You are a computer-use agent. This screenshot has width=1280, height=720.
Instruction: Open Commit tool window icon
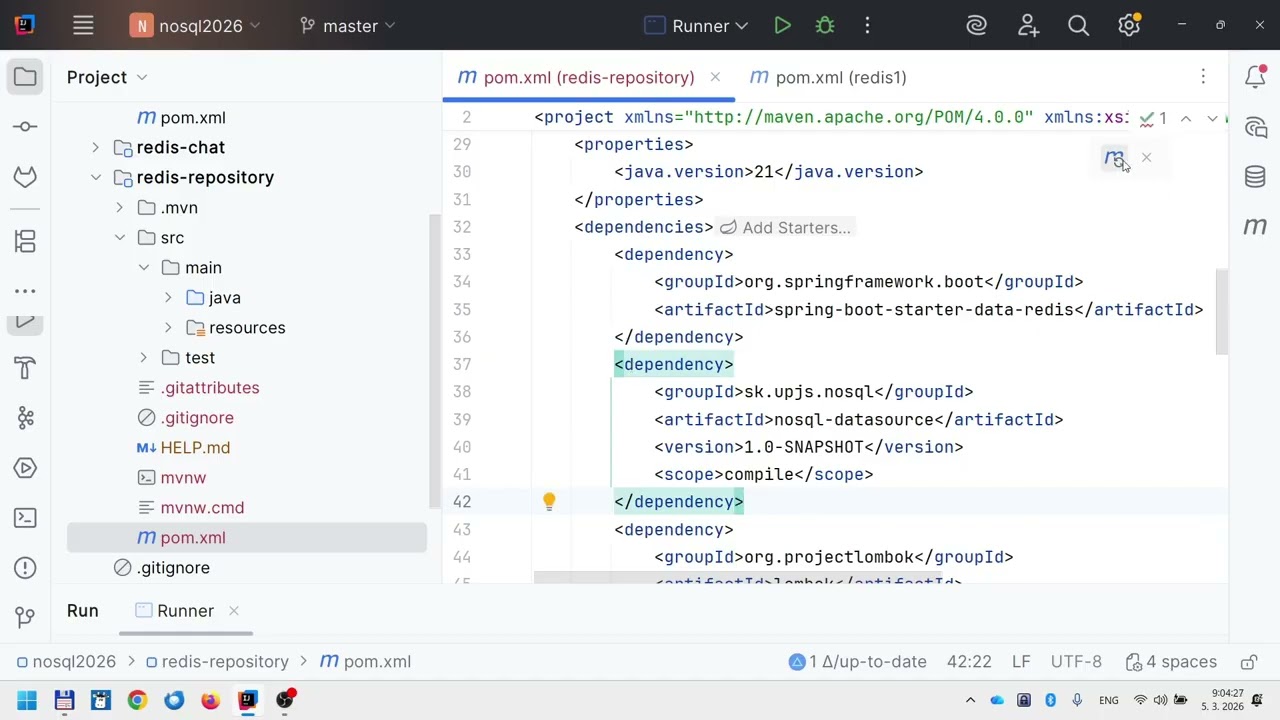point(25,127)
